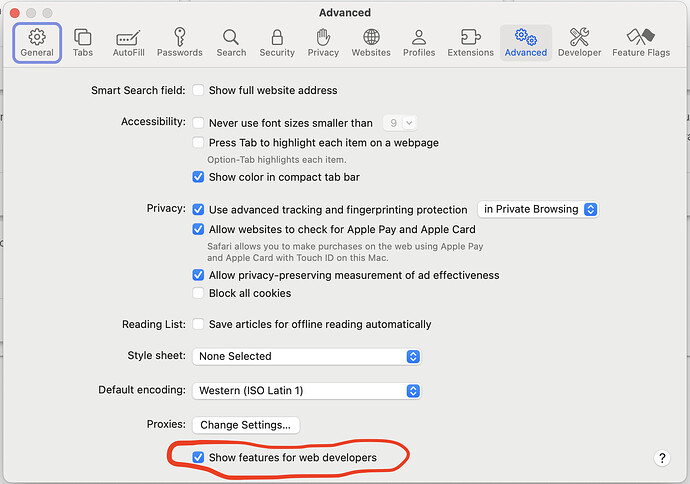The width and height of the screenshot is (690, 484).
Task: Open the Search magnifier pane
Action: pos(231,43)
